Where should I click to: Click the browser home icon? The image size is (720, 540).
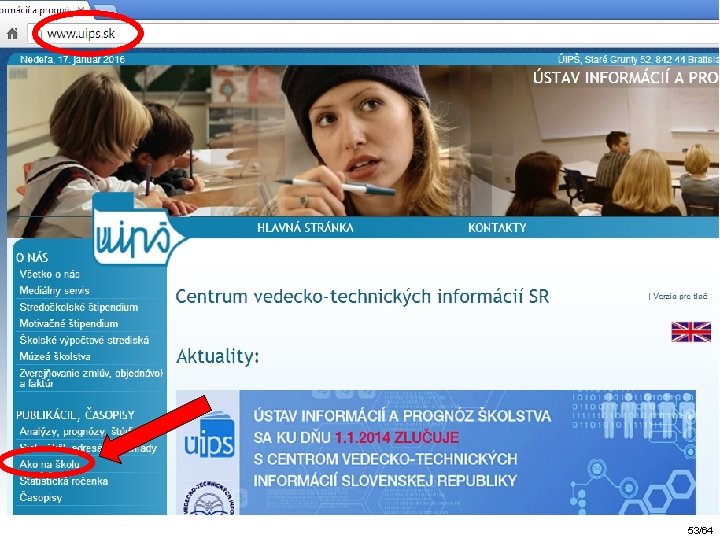click(12, 34)
